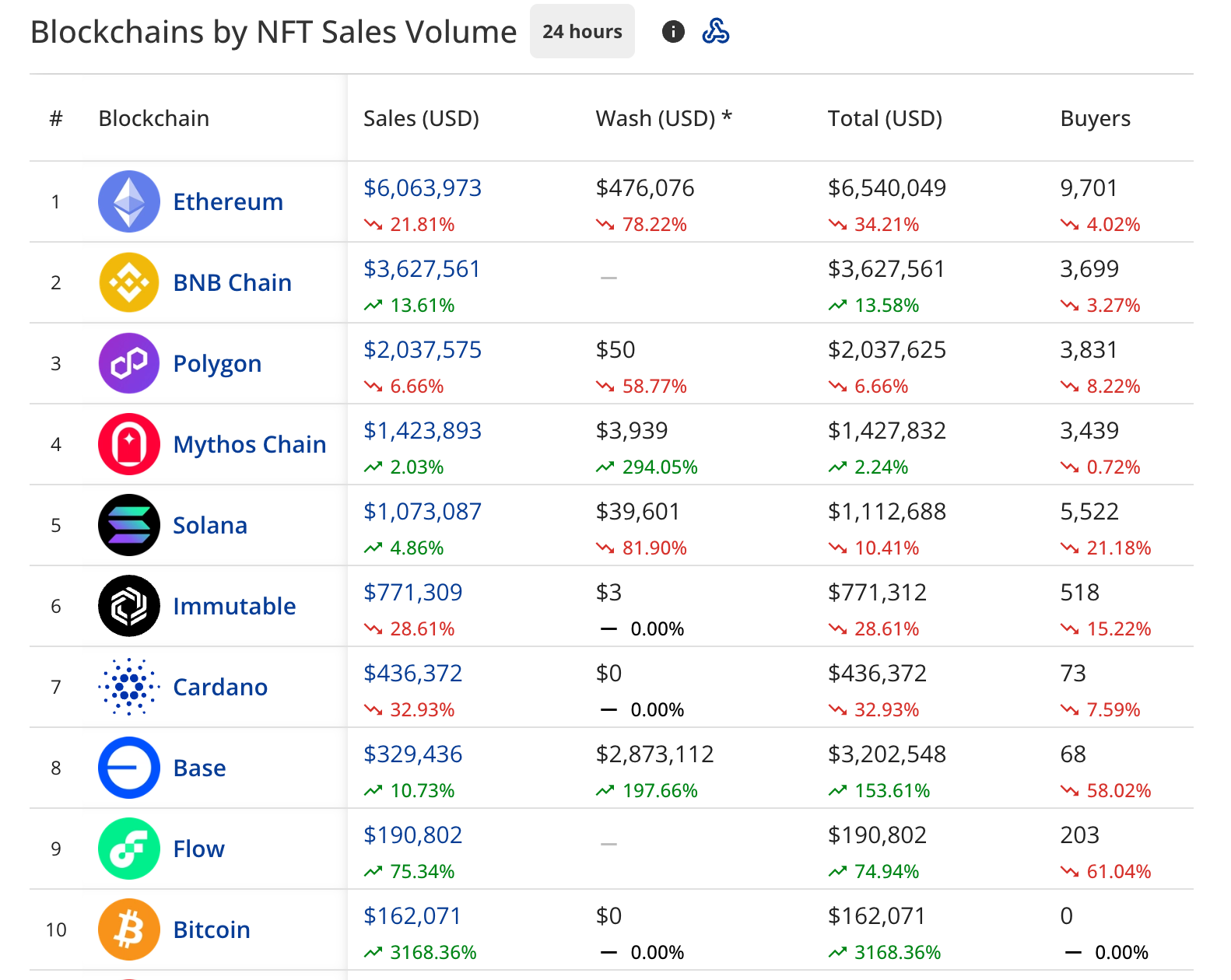Image resolution: width=1231 pixels, height=980 pixels.
Task: Sort by the Wash (USD) column header
Action: click(664, 118)
